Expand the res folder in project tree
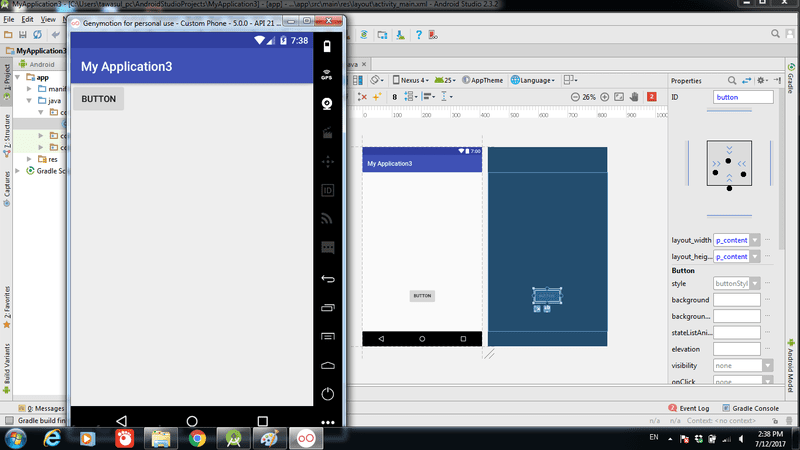This screenshot has width=800, height=450. tap(30, 159)
